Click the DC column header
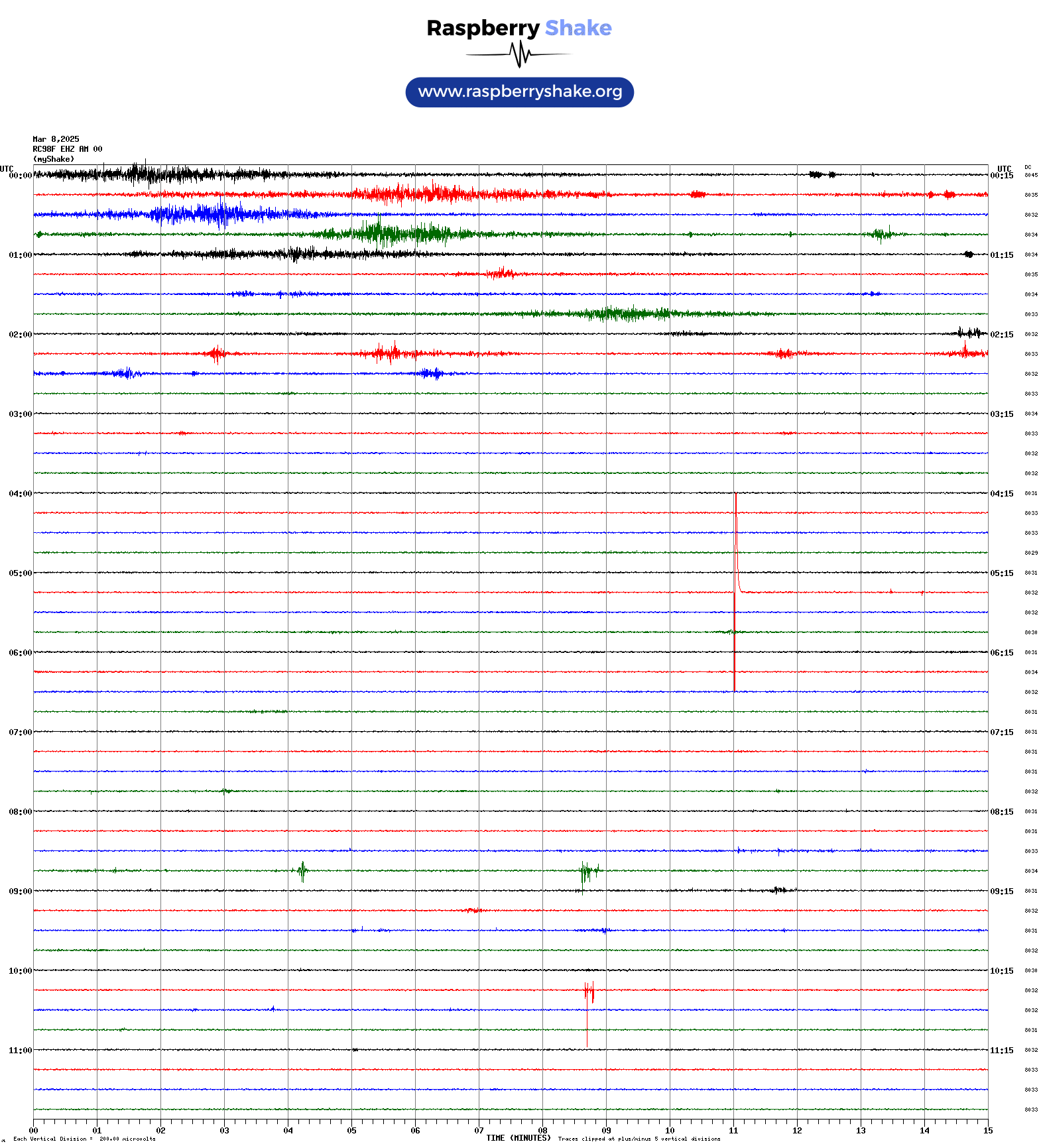 [x=1028, y=168]
